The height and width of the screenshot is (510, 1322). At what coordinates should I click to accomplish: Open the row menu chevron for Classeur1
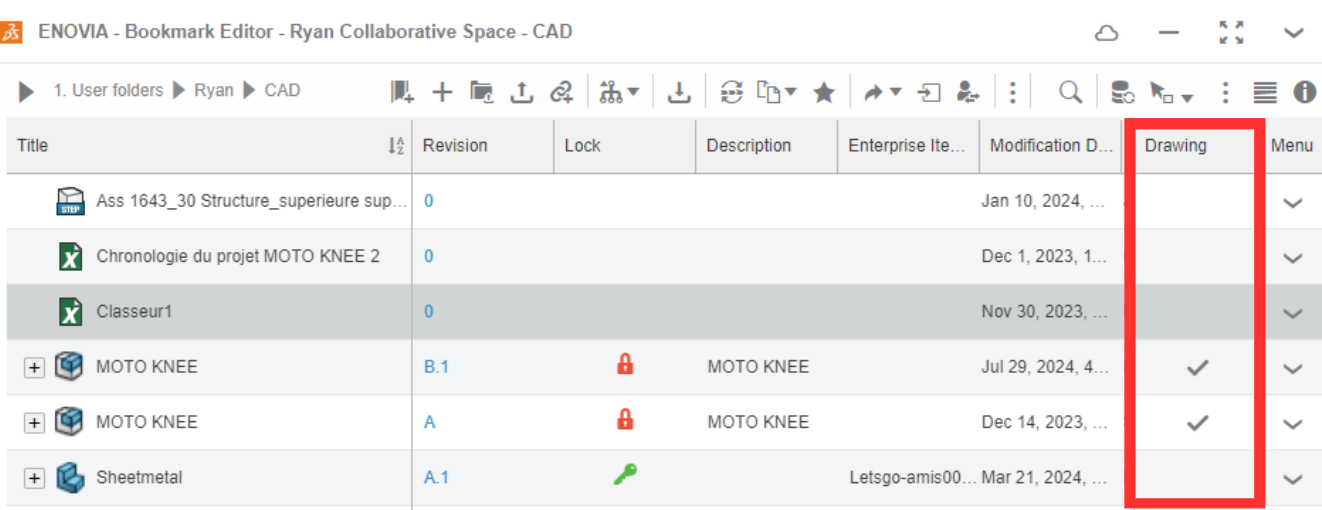[x=1292, y=313]
